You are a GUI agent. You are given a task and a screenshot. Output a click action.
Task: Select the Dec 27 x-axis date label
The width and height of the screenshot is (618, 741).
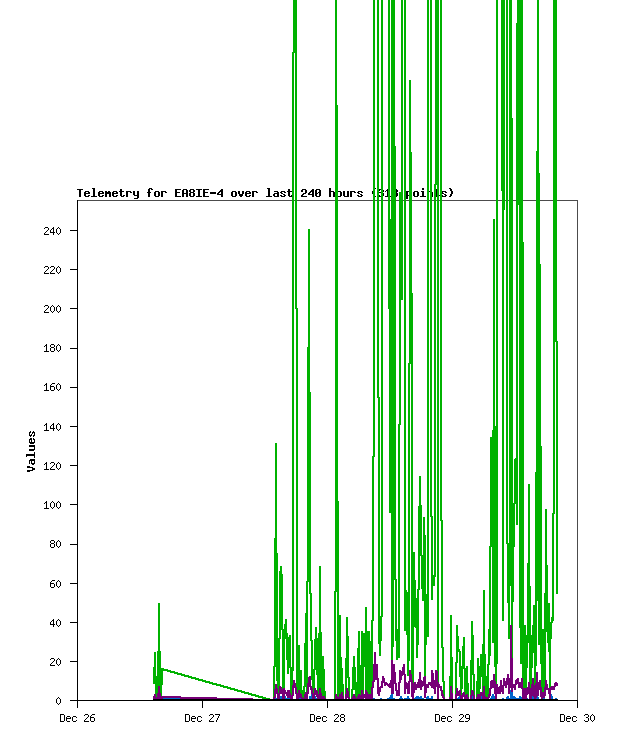pos(202,717)
